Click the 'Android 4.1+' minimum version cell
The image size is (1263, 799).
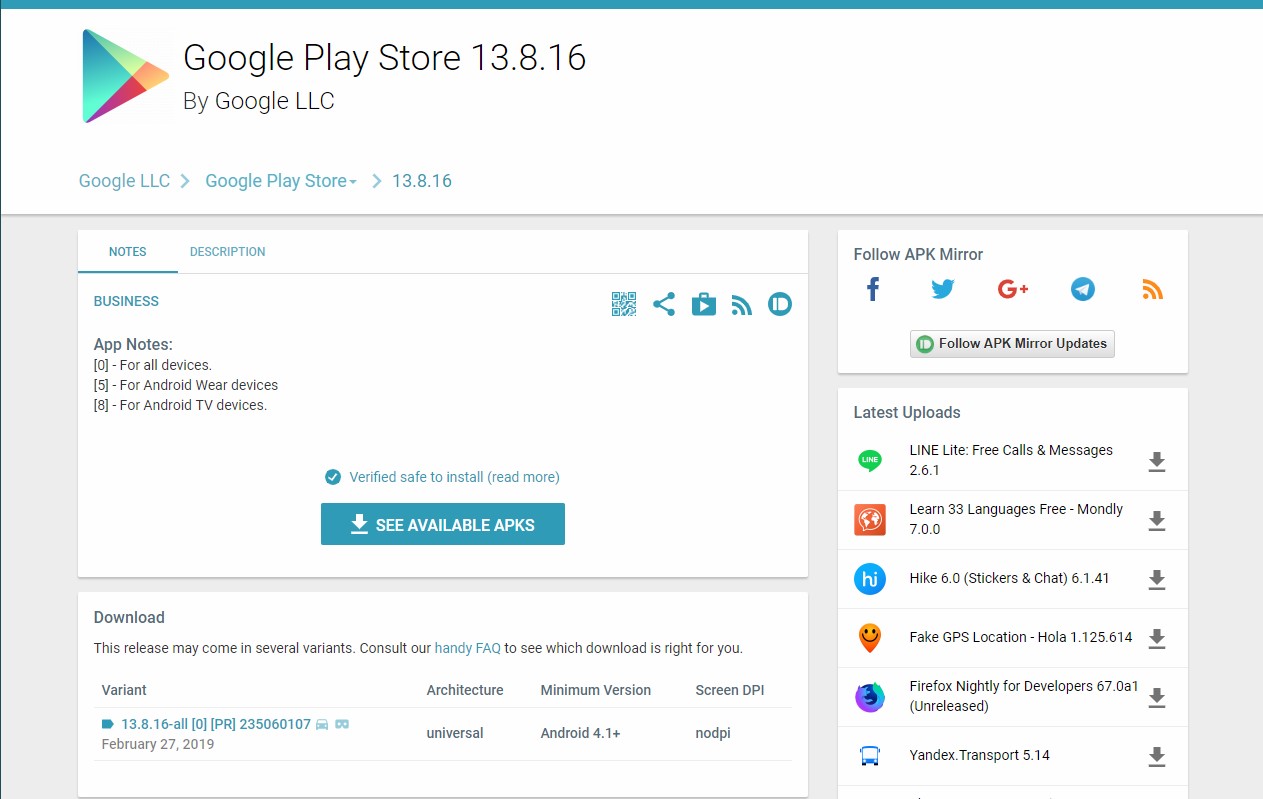point(580,733)
